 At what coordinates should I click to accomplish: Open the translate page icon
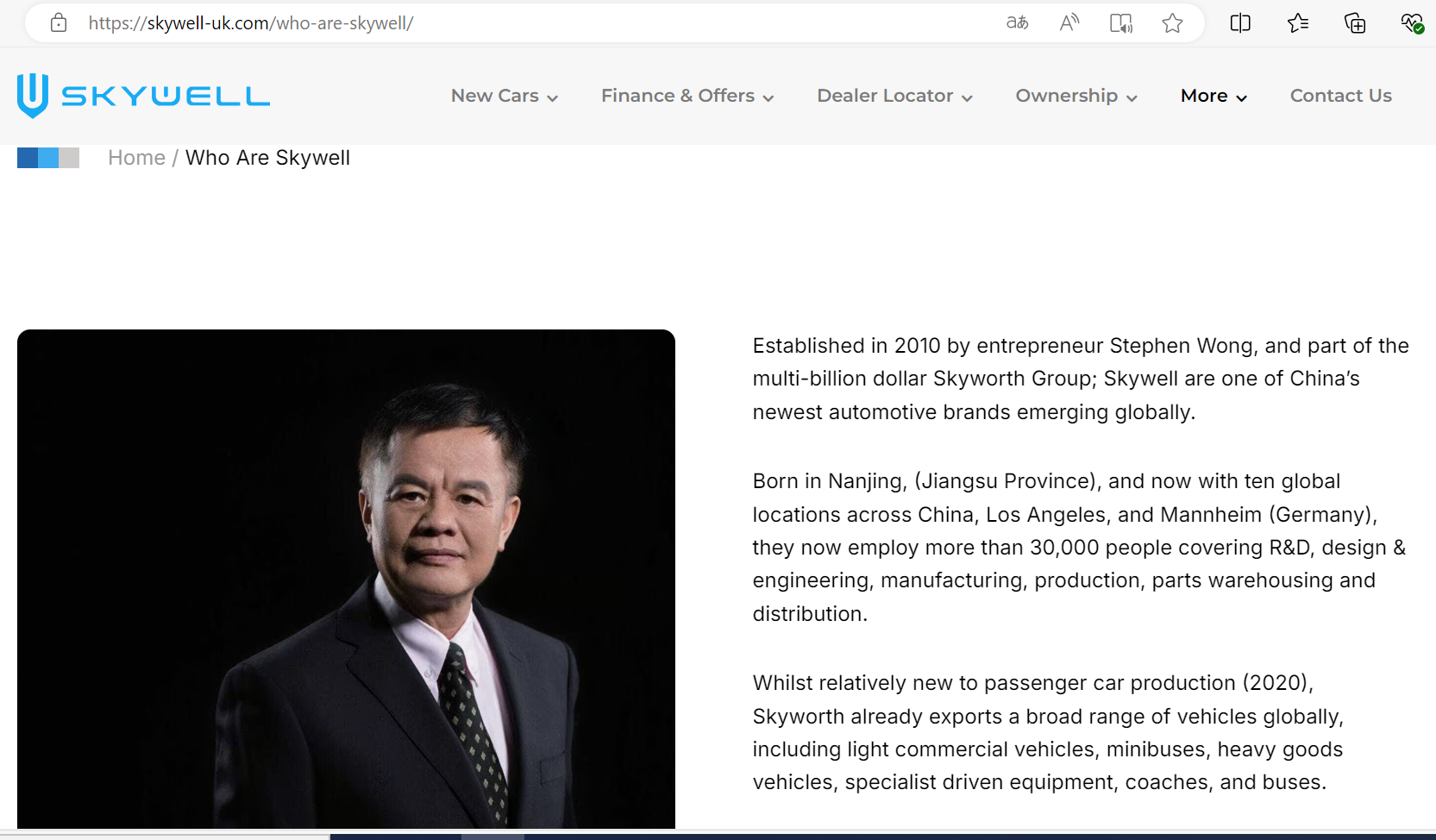tap(1018, 23)
